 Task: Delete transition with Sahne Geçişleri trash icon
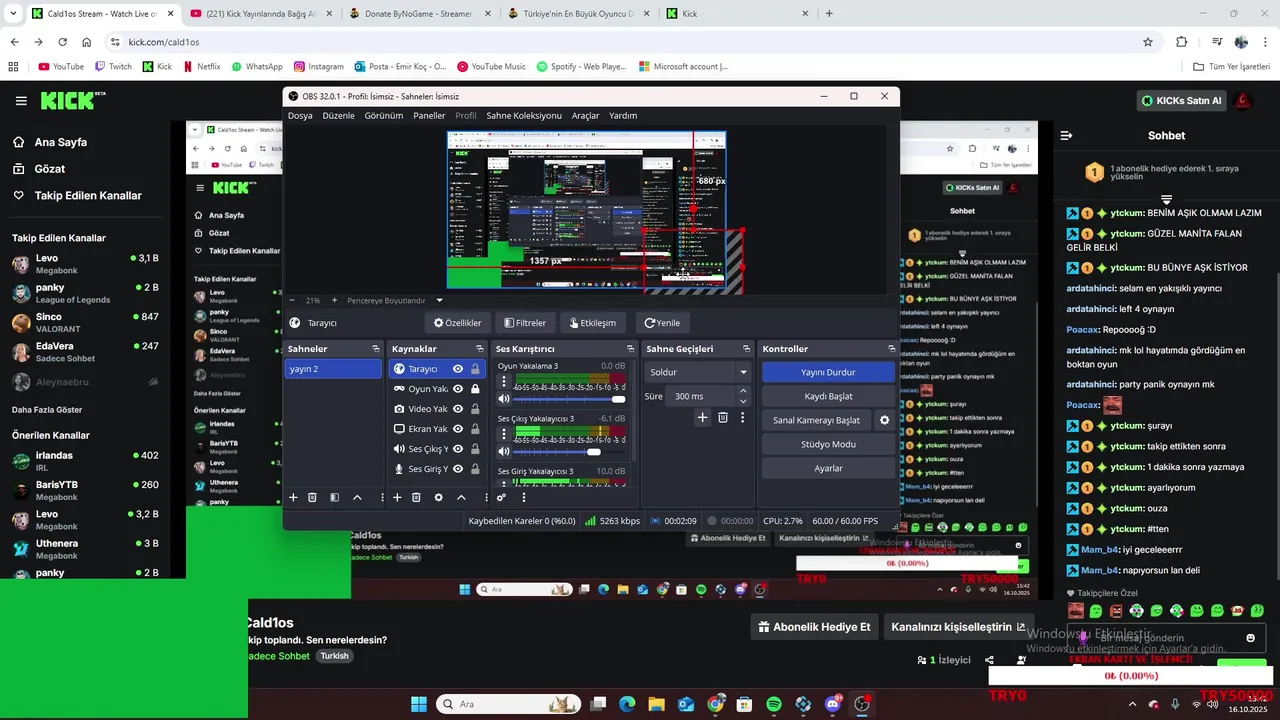723,418
